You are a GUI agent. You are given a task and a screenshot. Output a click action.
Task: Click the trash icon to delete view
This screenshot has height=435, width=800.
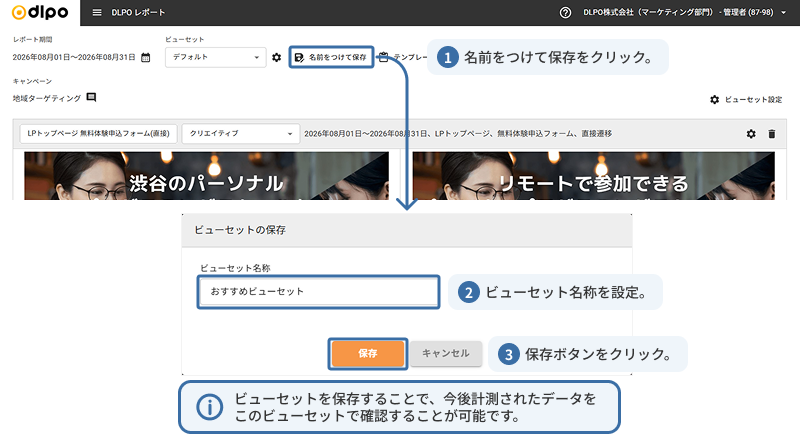pos(771,134)
